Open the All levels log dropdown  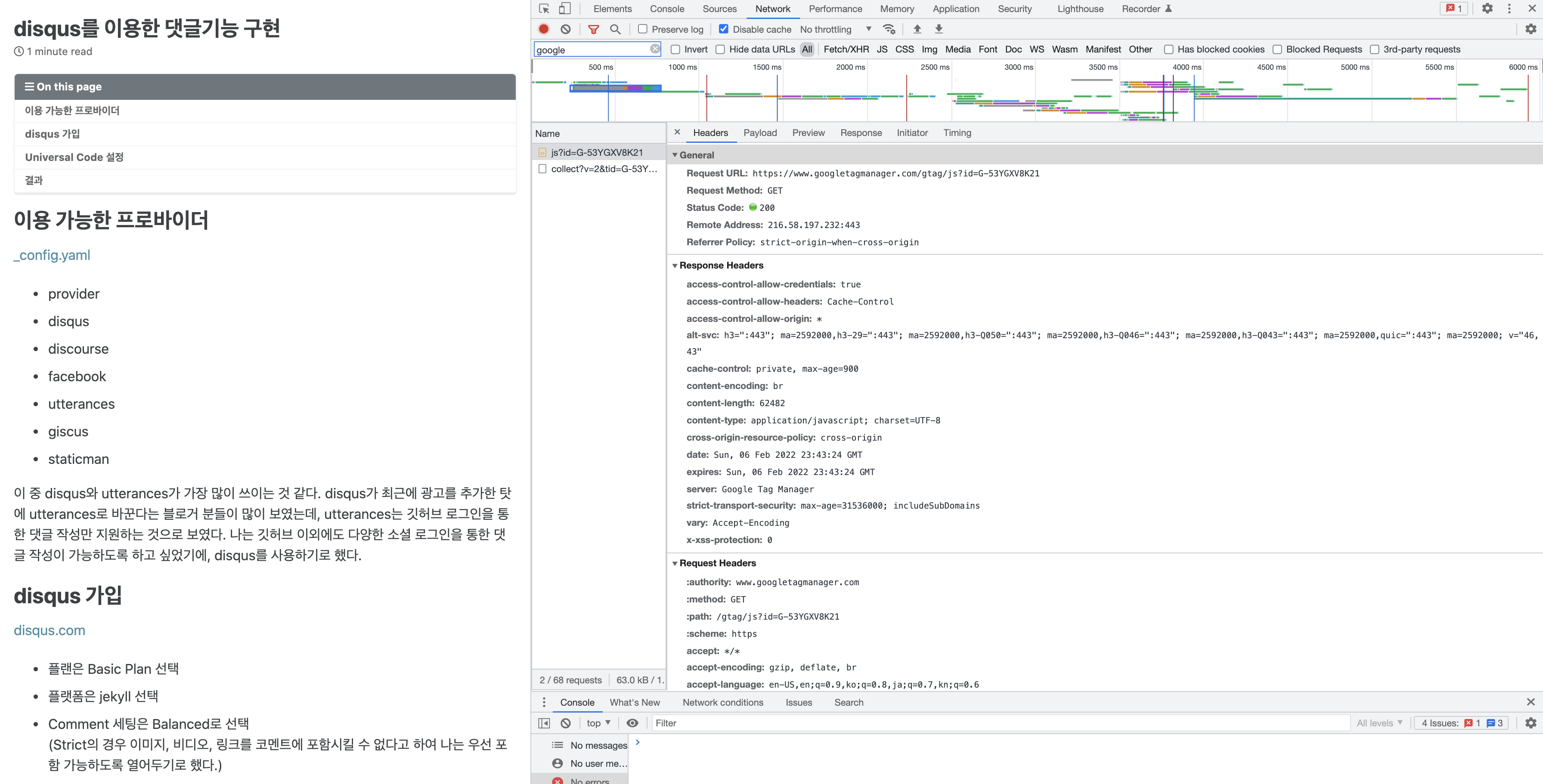pos(1378,723)
